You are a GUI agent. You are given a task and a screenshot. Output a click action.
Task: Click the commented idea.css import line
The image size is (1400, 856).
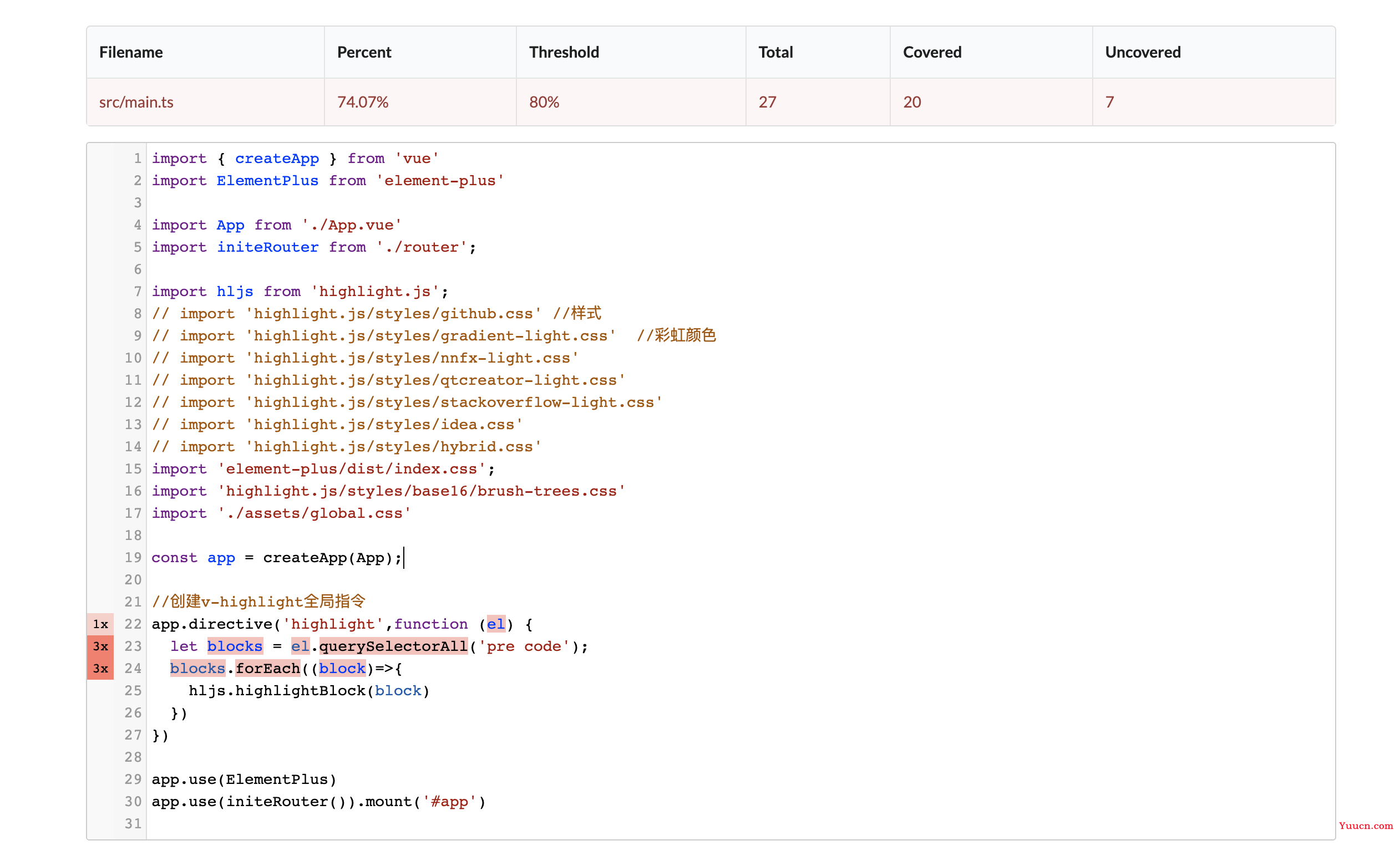click(337, 424)
